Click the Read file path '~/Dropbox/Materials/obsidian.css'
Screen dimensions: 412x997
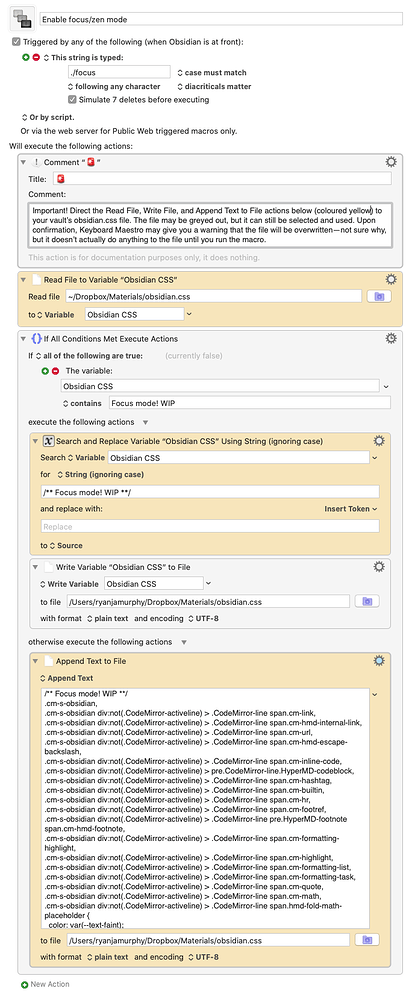click(213, 296)
